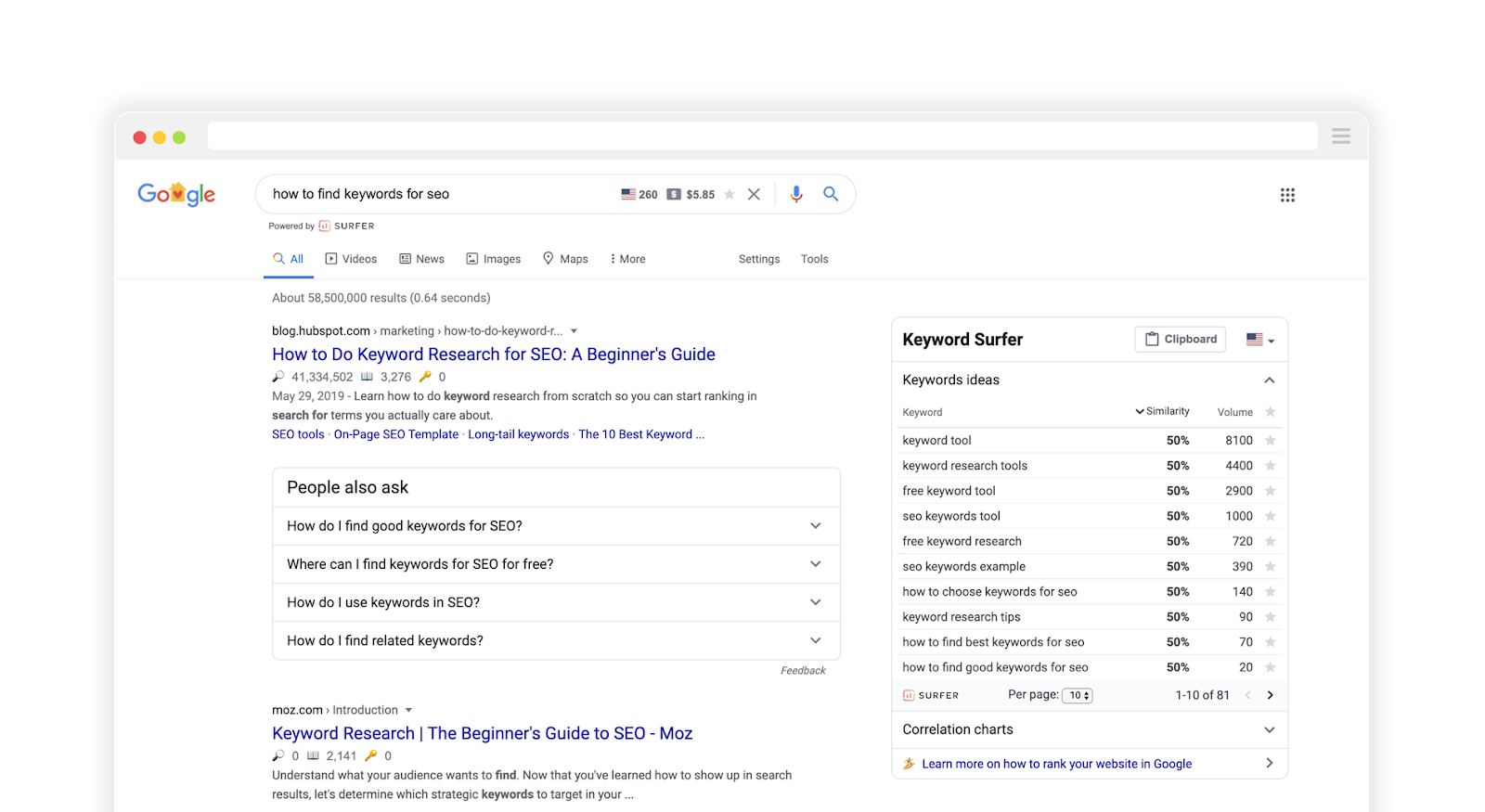This screenshot has height=812, width=1485.
Task: Click the voice search microphone icon
Action: [795, 194]
